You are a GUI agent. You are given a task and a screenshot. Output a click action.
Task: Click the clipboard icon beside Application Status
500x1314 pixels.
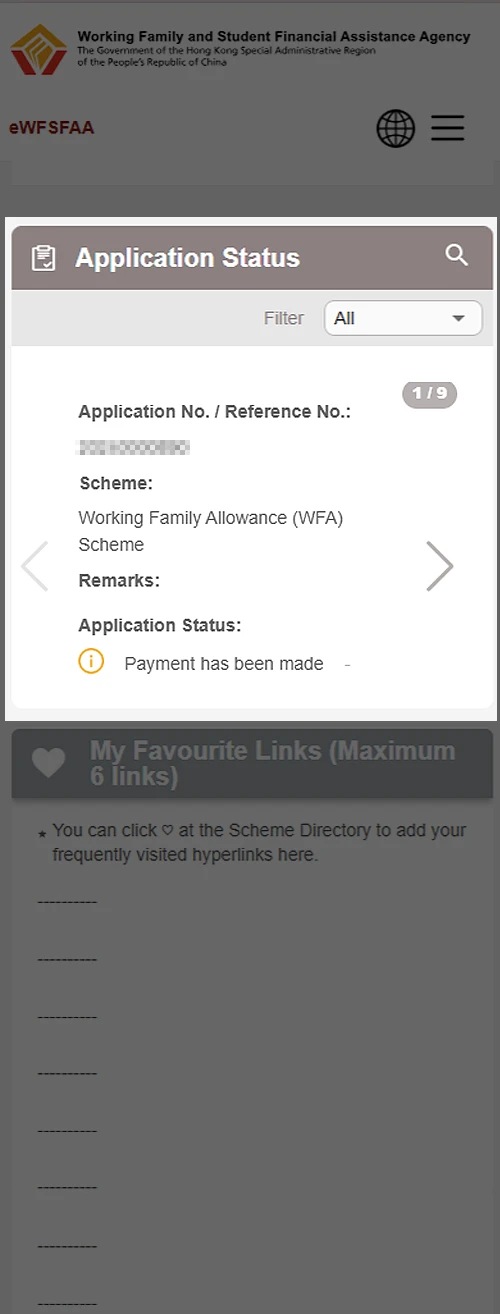pos(44,258)
